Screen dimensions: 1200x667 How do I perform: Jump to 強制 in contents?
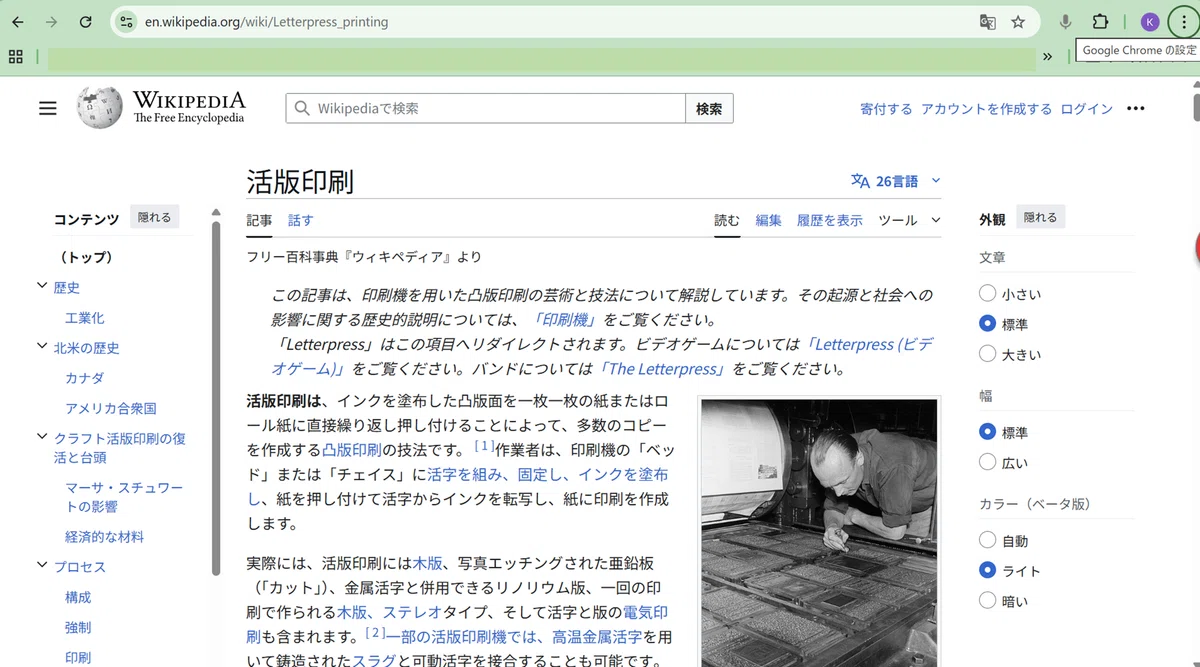pyautogui.click(x=78, y=627)
